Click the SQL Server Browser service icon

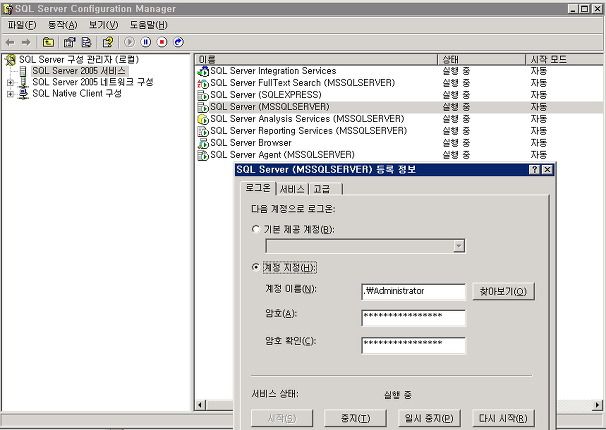point(203,143)
